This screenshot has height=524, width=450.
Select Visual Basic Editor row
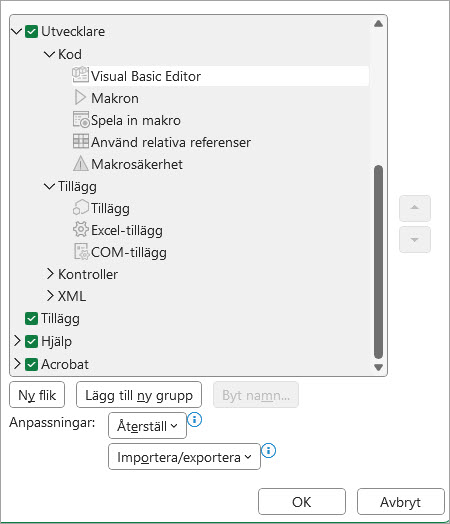coord(220,76)
